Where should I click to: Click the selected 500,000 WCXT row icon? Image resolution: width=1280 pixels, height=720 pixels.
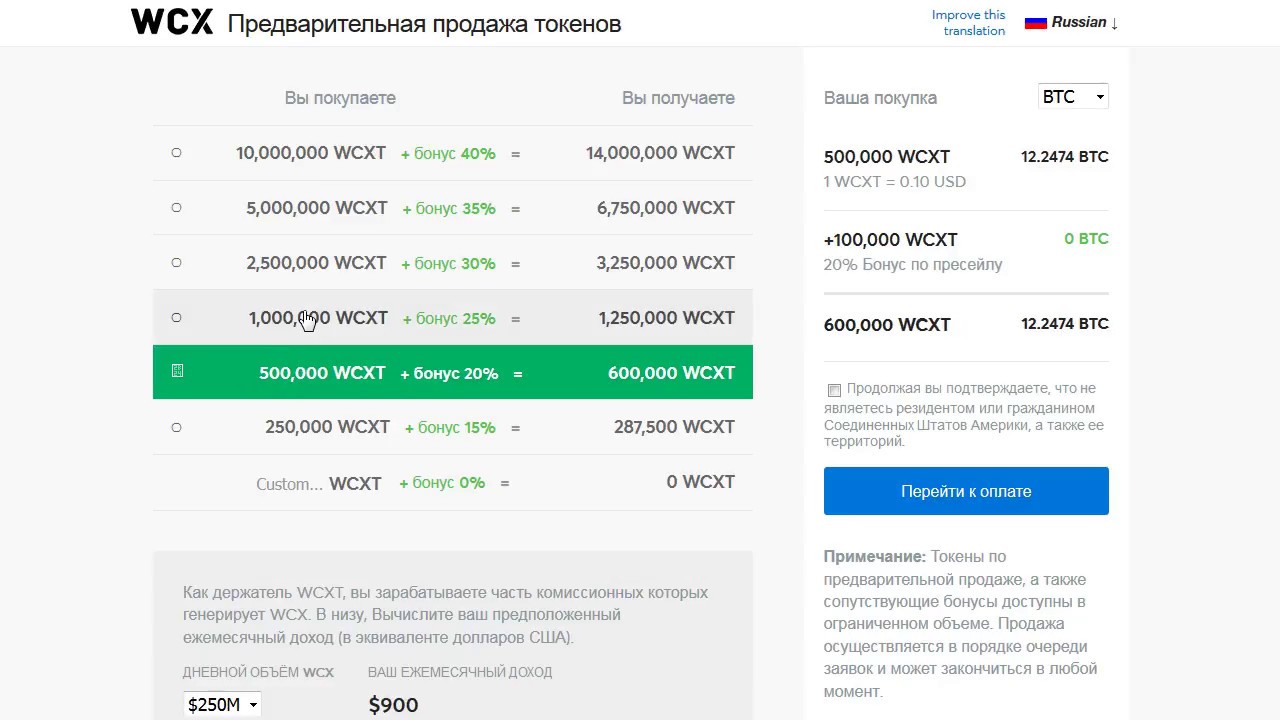(x=177, y=371)
